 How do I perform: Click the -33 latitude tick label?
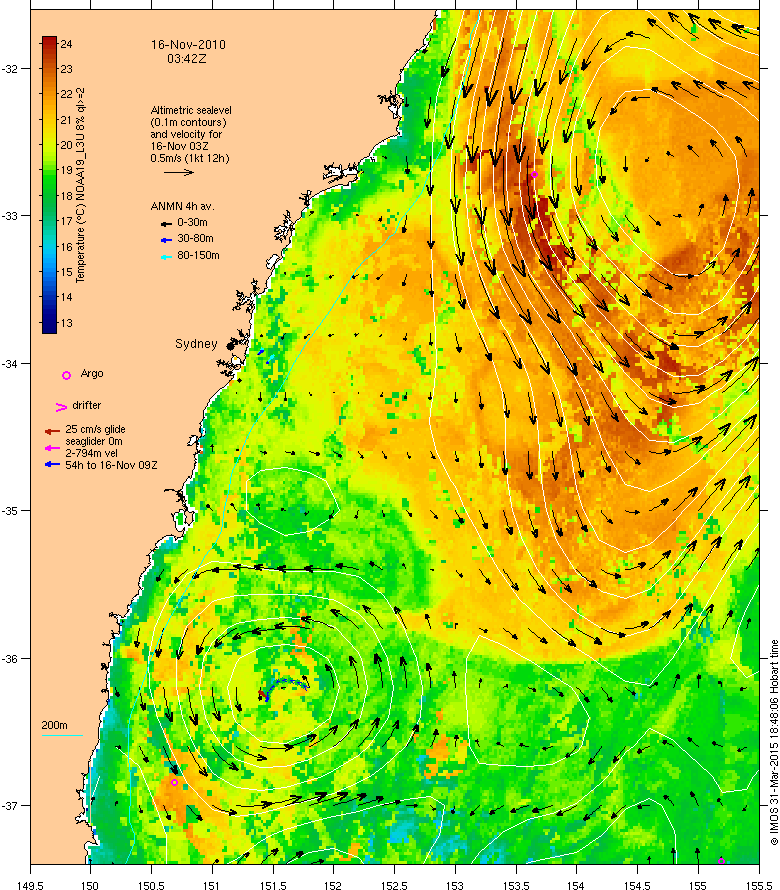pyautogui.click(x=10, y=216)
